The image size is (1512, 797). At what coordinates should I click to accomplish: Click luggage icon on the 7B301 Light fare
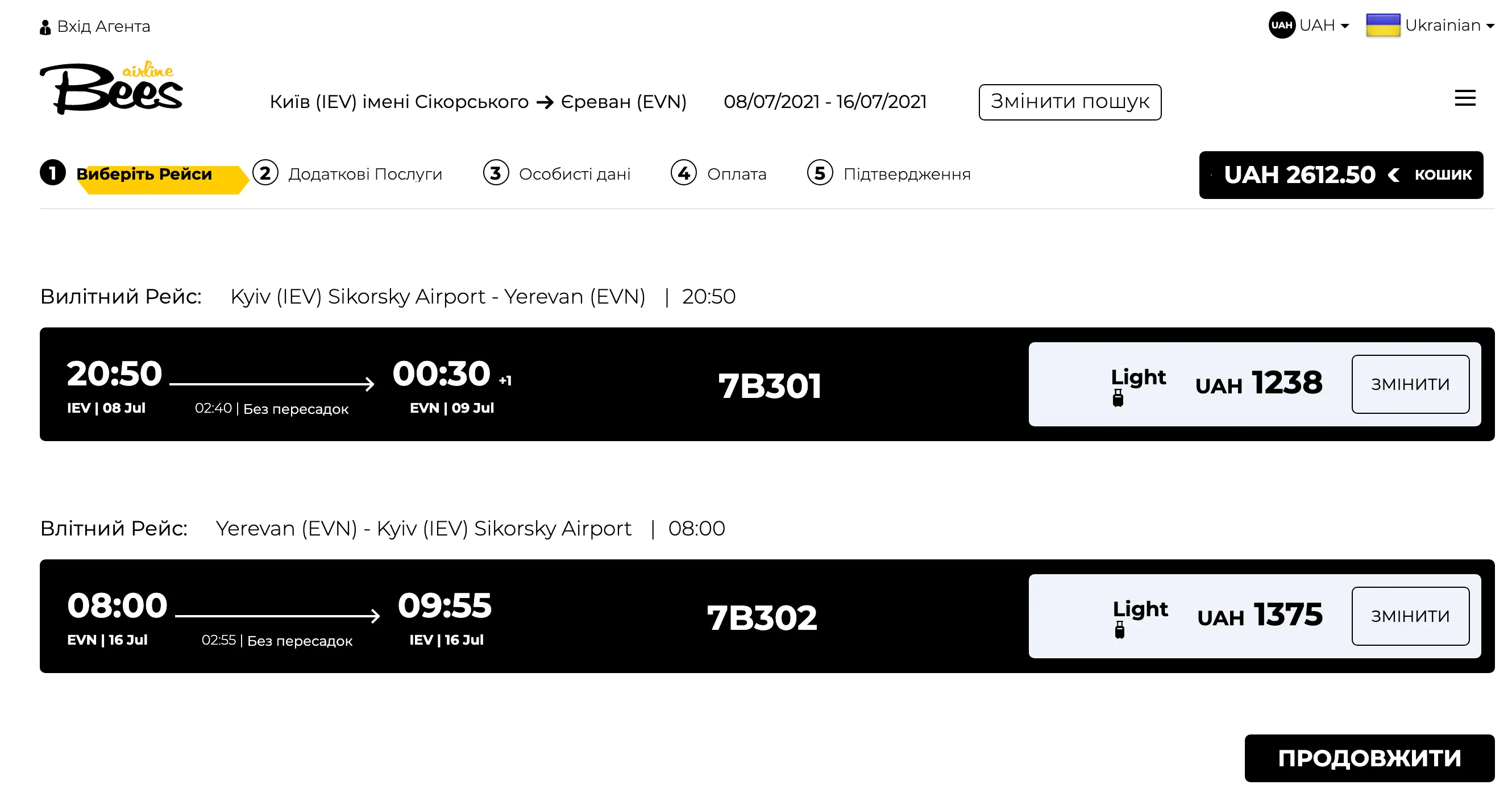click(1118, 399)
